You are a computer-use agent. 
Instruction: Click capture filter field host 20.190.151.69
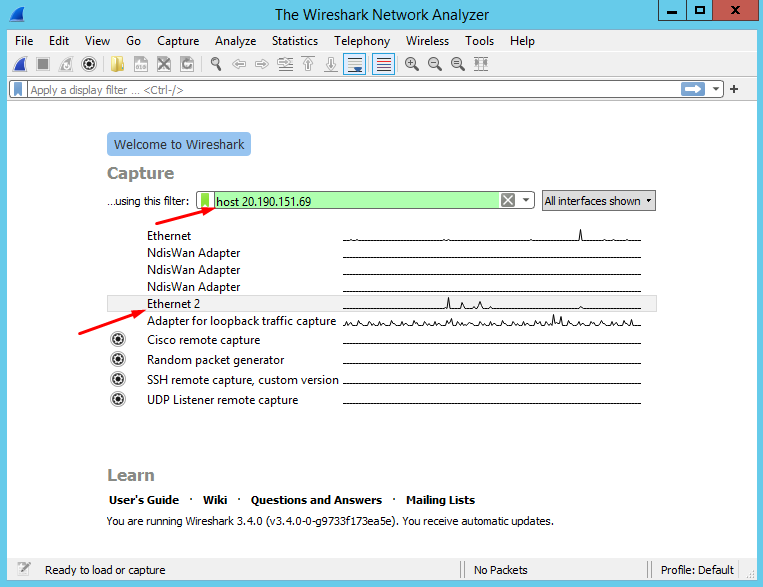click(x=357, y=201)
